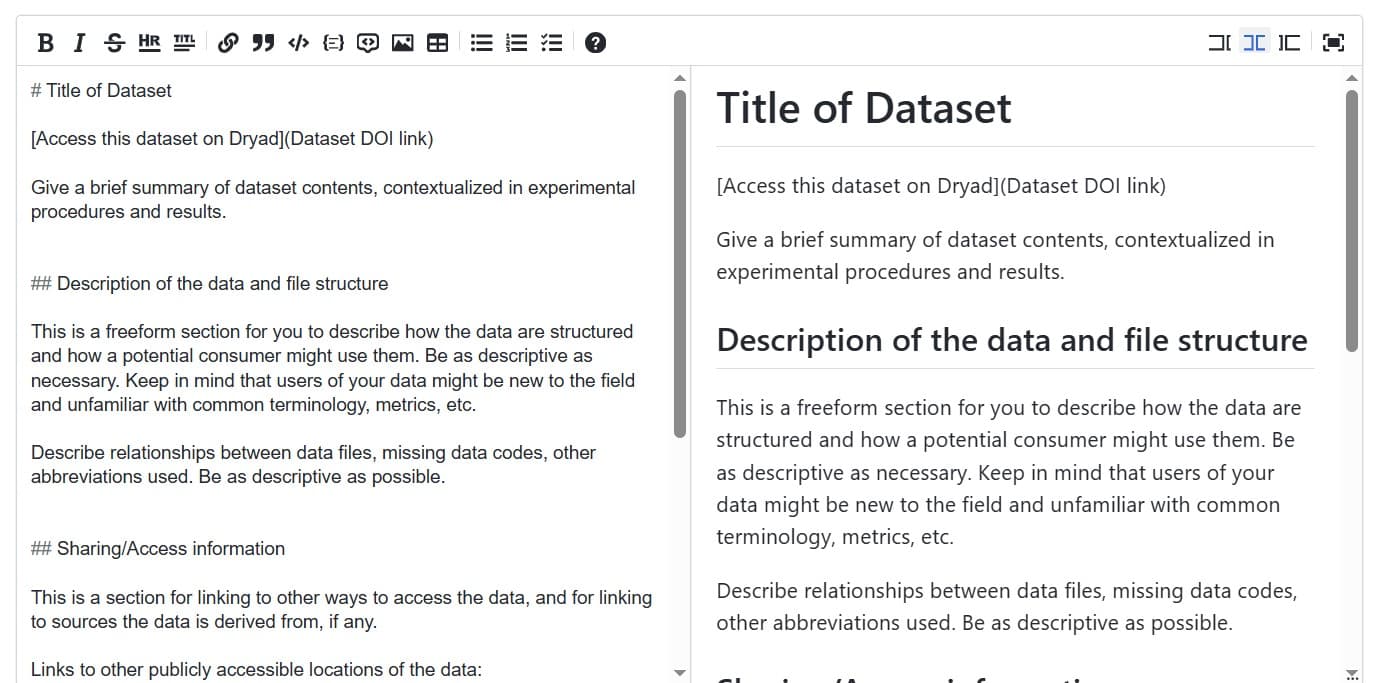The image size is (1393, 683).
Task: Click the '# Title of Dataset' line in editor
Action: (101, 90)
